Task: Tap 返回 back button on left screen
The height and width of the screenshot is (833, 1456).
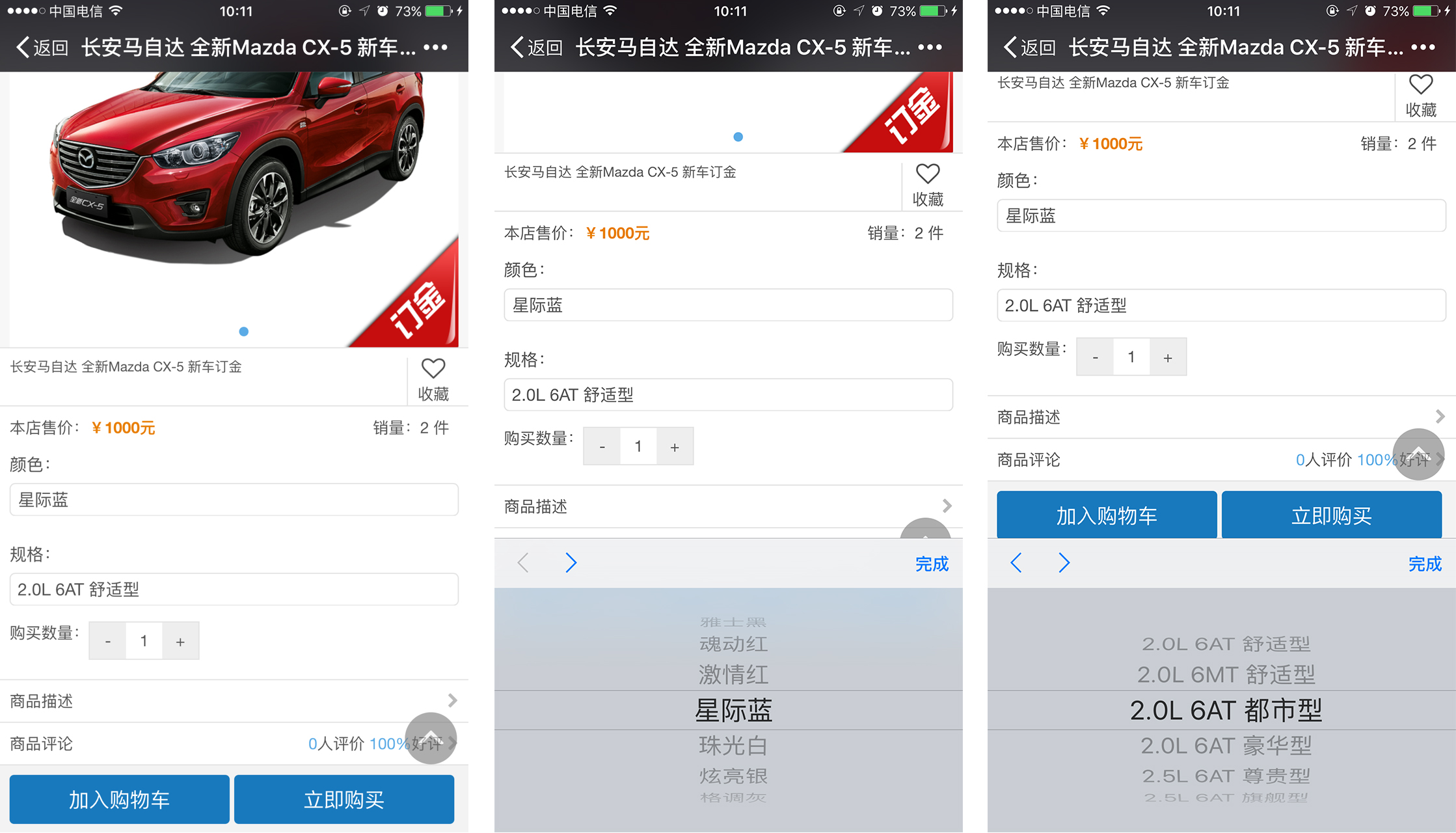Action: click(42, 48)
